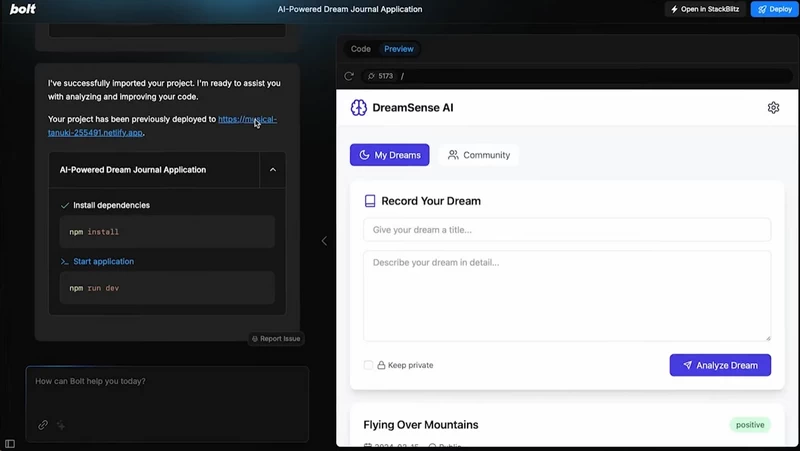Switch to the Preview tab
800x451 pixels.
click(x=398, y=49)
